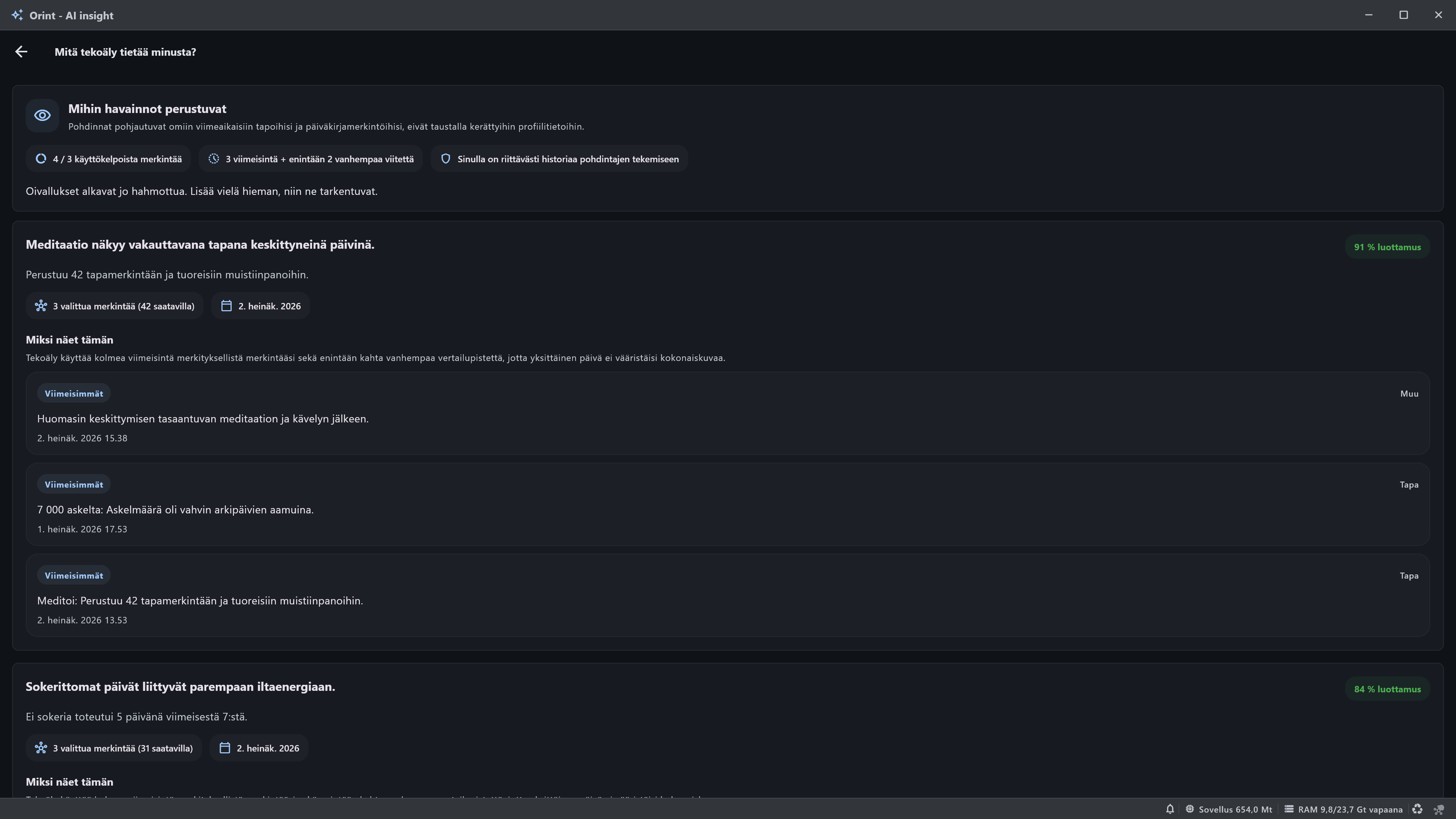The image size is (1456, 819).
Task: Click the Orint sparkle app icon
Action: (17, 15)
